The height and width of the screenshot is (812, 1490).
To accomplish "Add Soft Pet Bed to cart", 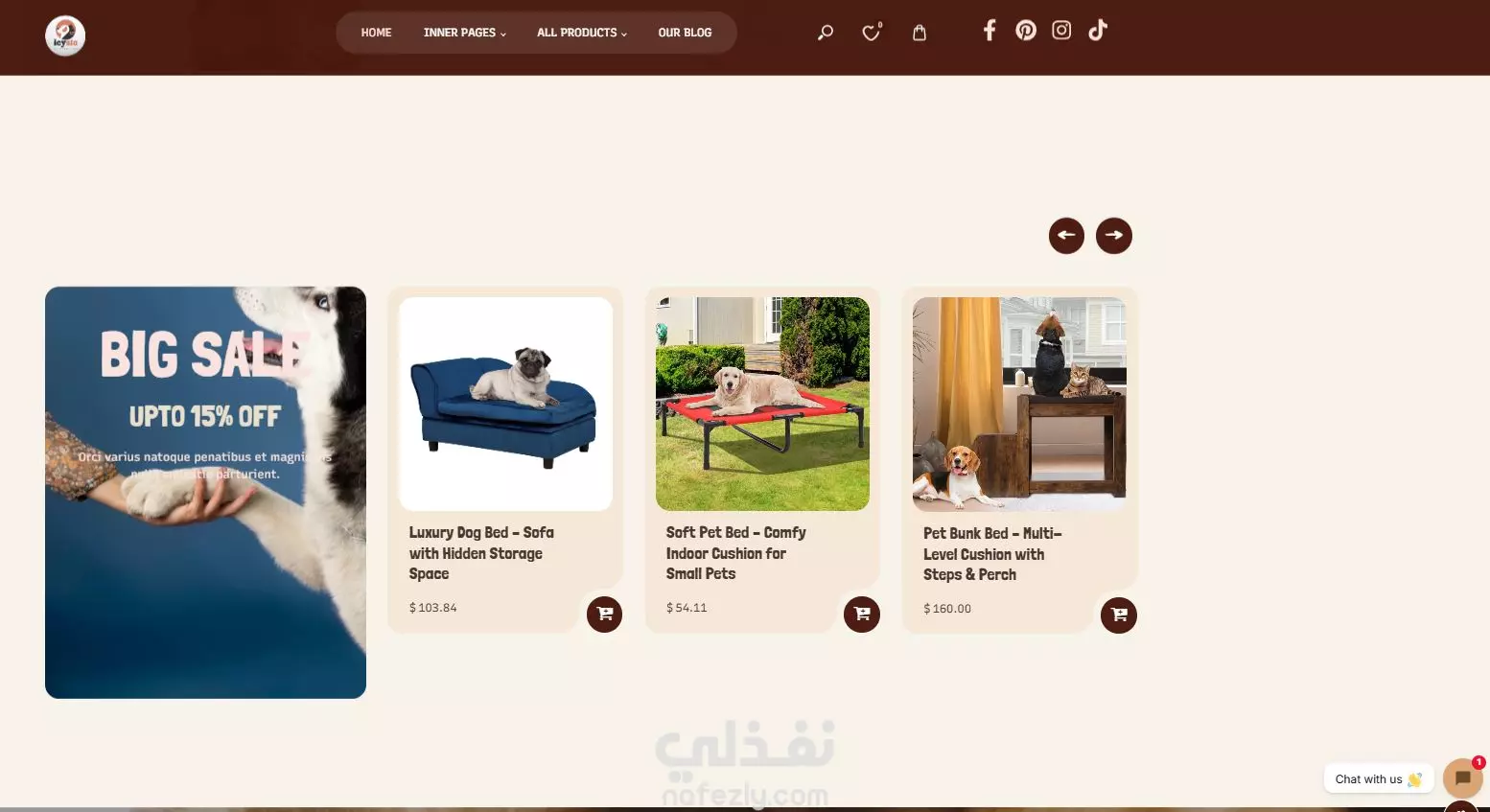I will tap(862, 614).
